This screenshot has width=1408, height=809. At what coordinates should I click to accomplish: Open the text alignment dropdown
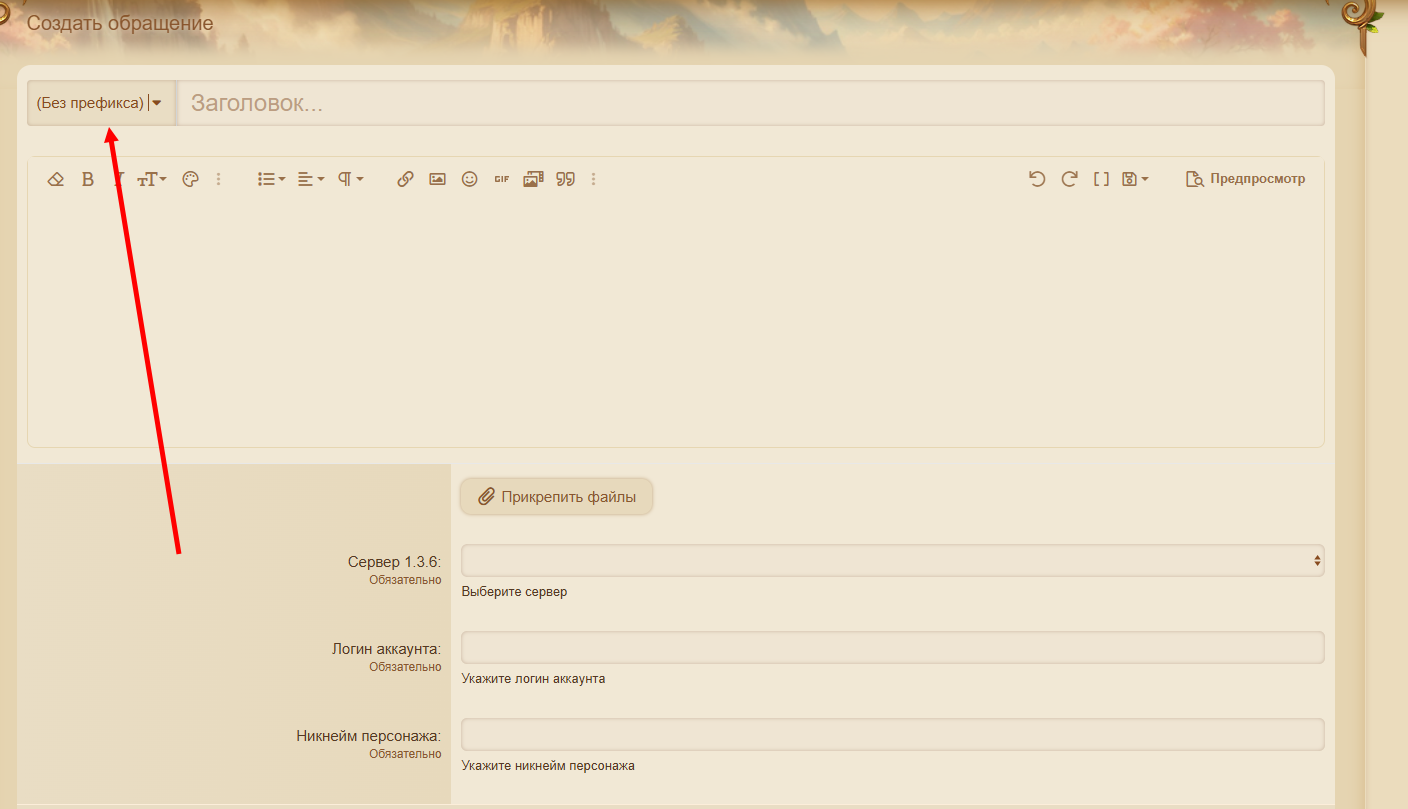tap(311, 179)
